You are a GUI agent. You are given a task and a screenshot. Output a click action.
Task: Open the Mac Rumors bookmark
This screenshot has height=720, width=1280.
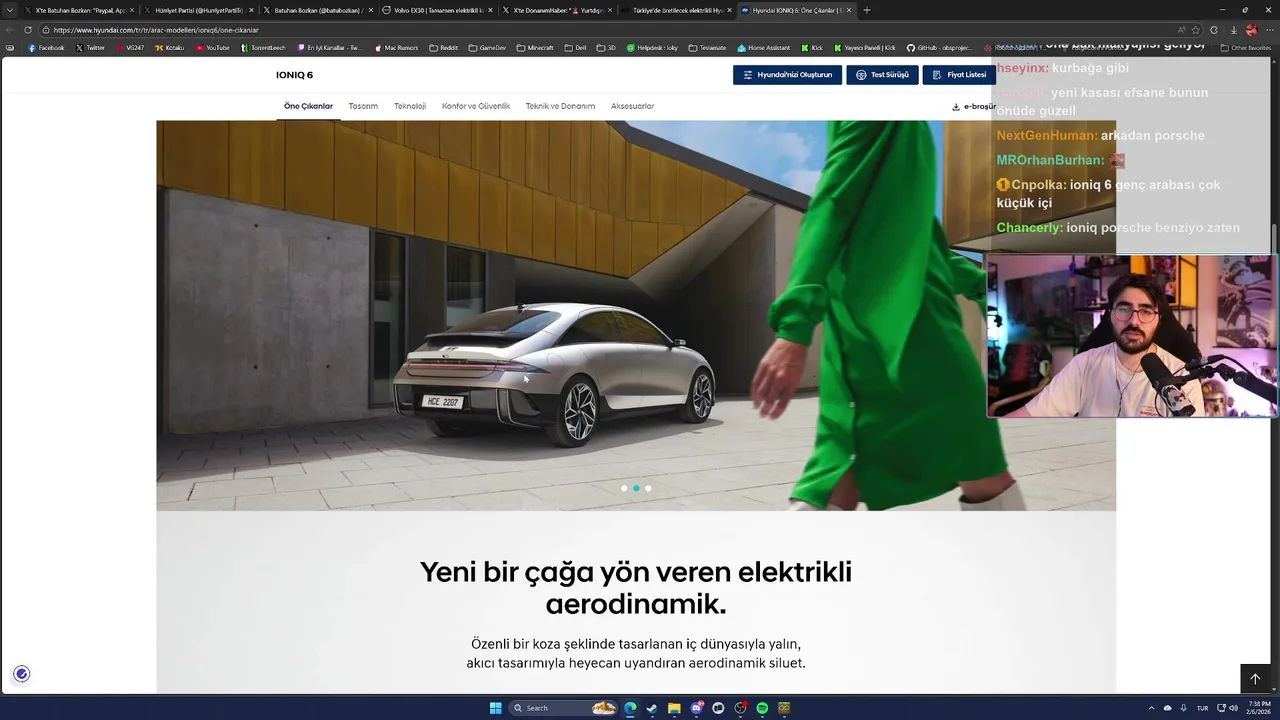396,47
